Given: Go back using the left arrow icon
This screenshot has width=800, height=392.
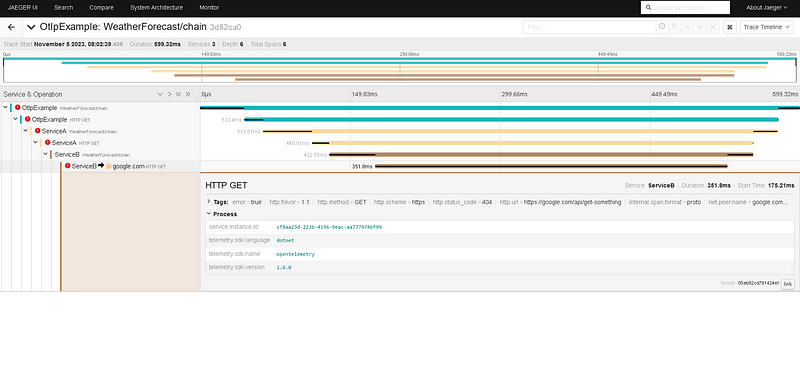Looking at the screenshot, I should 11,27.
